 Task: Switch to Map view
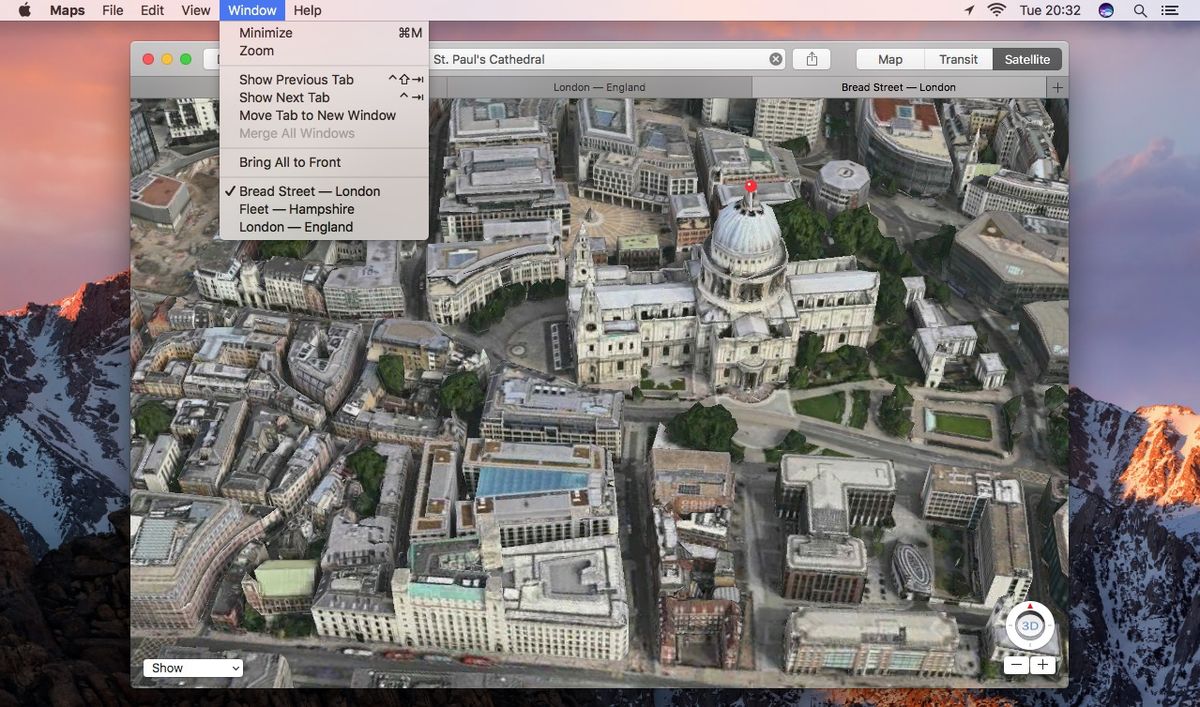[x=890, y=59]
